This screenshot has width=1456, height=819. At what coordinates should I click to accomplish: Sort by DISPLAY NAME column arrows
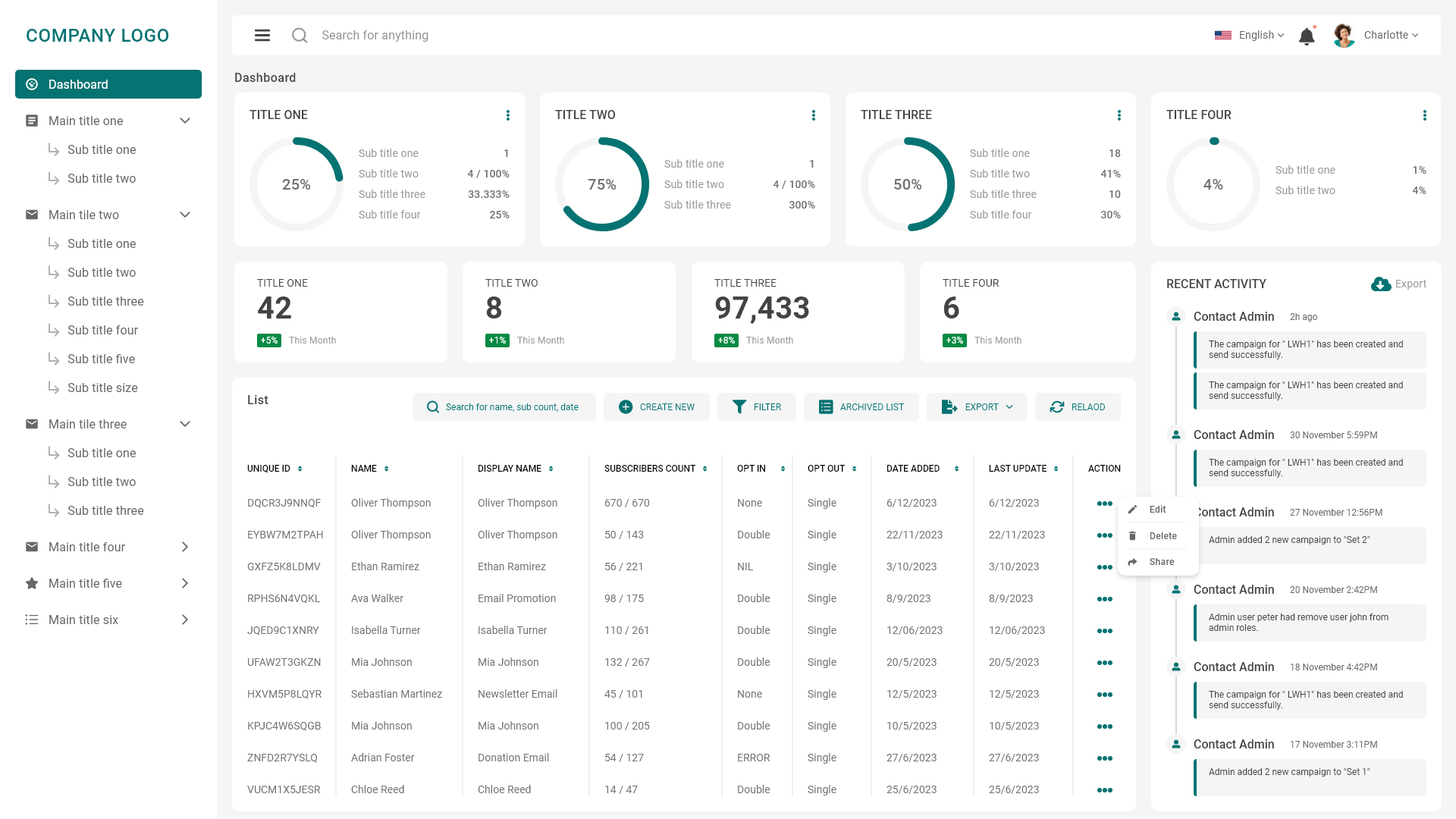pyautogui.click(x=551, y=469)
